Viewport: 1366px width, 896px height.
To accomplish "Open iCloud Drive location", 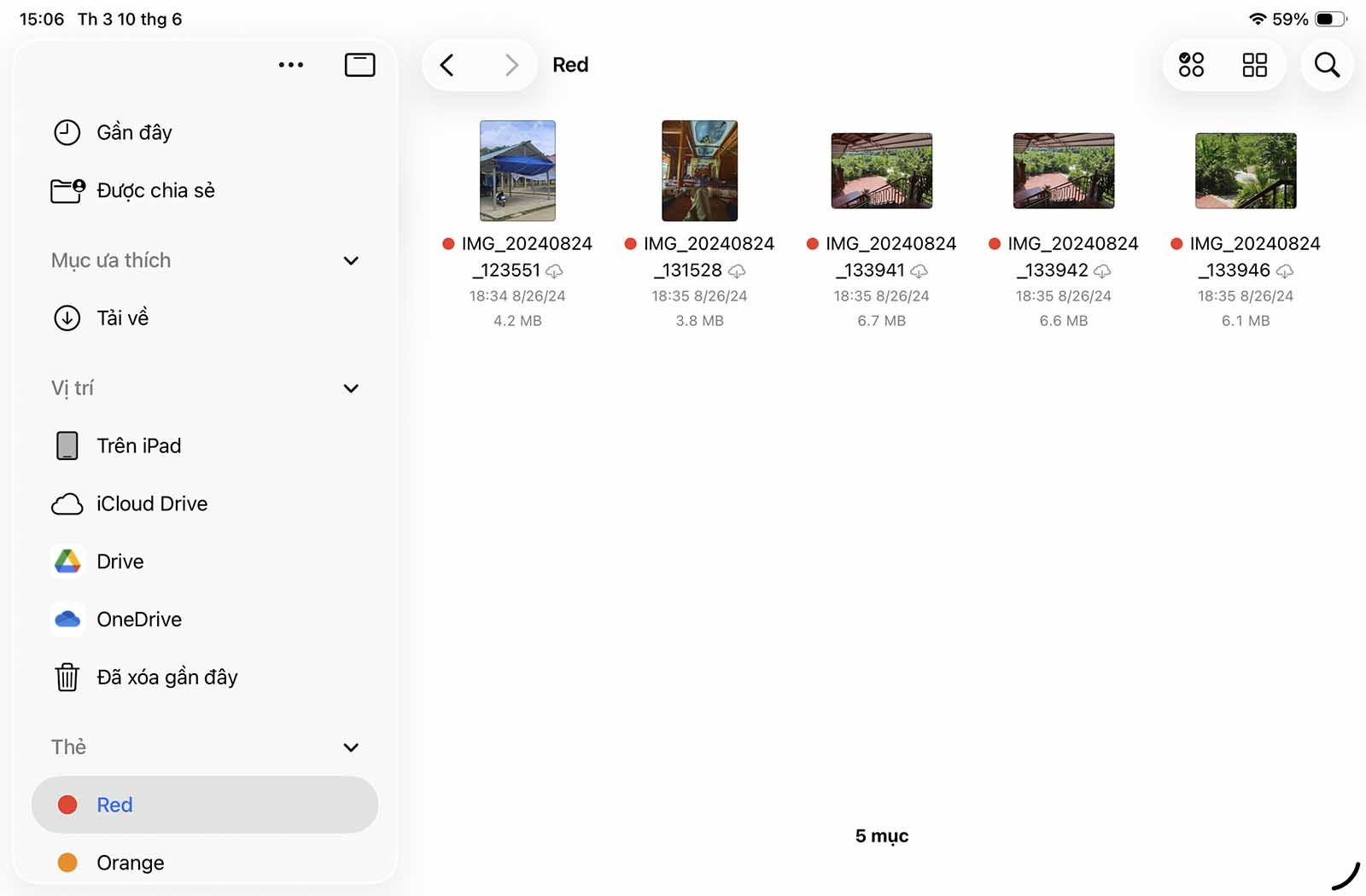I will [x=151, y=503].
